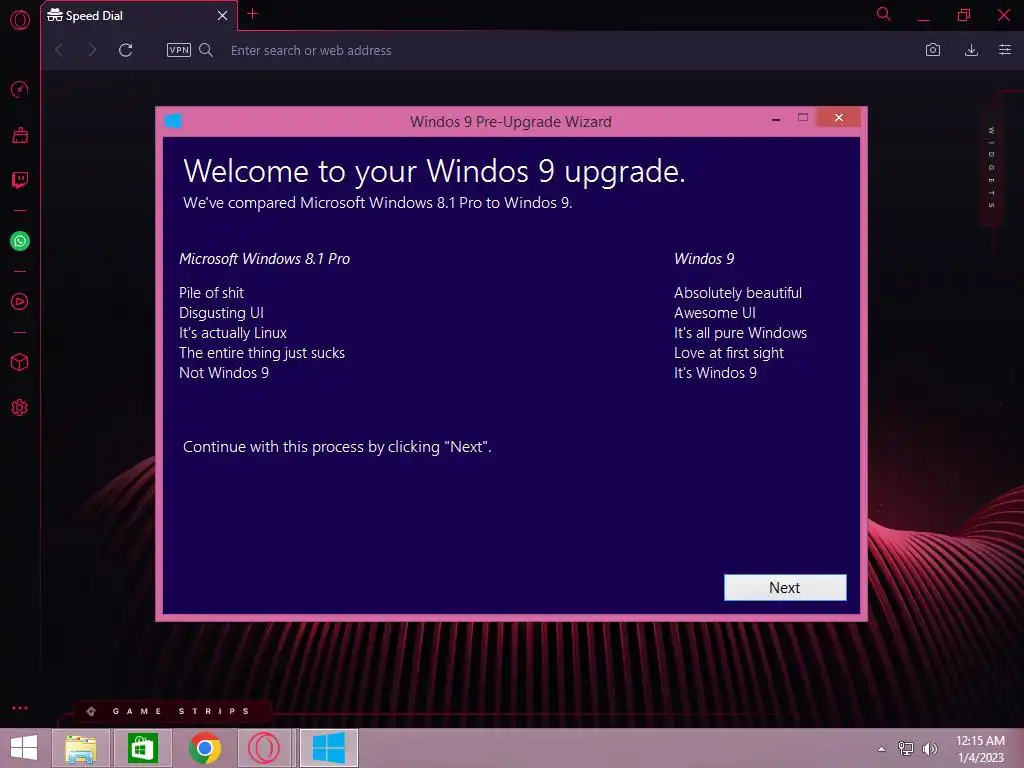
Task: Close the Speed Dial tab
Action: pyautogui.click(x=222, y=16)
